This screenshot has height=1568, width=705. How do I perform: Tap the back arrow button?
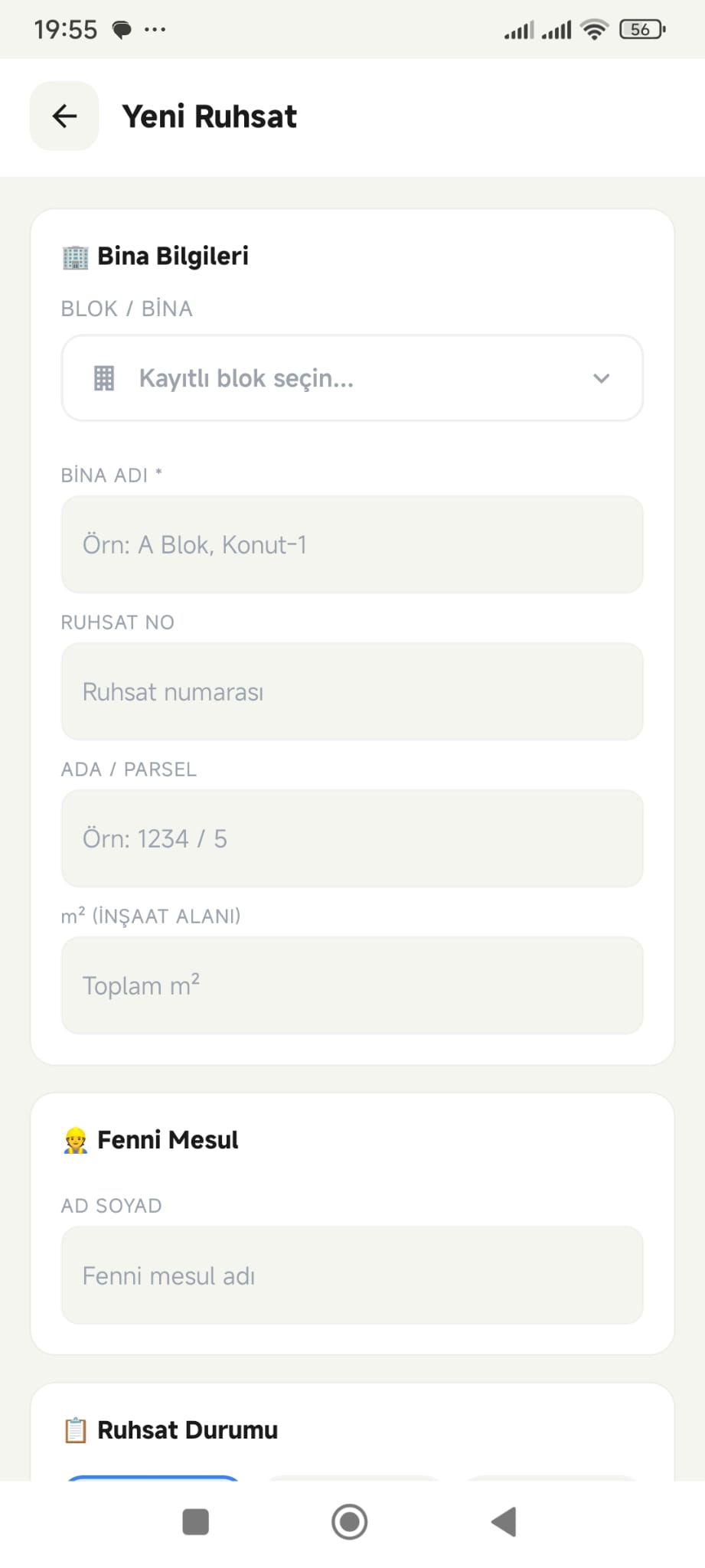point(64,116)
